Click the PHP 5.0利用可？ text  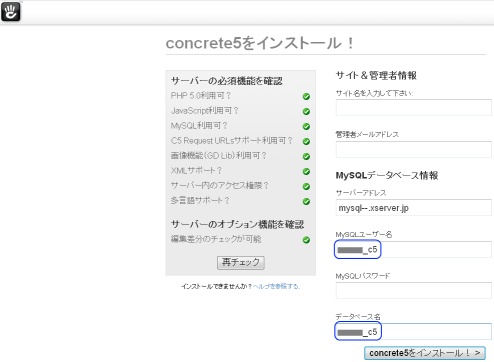click(201, 96)
